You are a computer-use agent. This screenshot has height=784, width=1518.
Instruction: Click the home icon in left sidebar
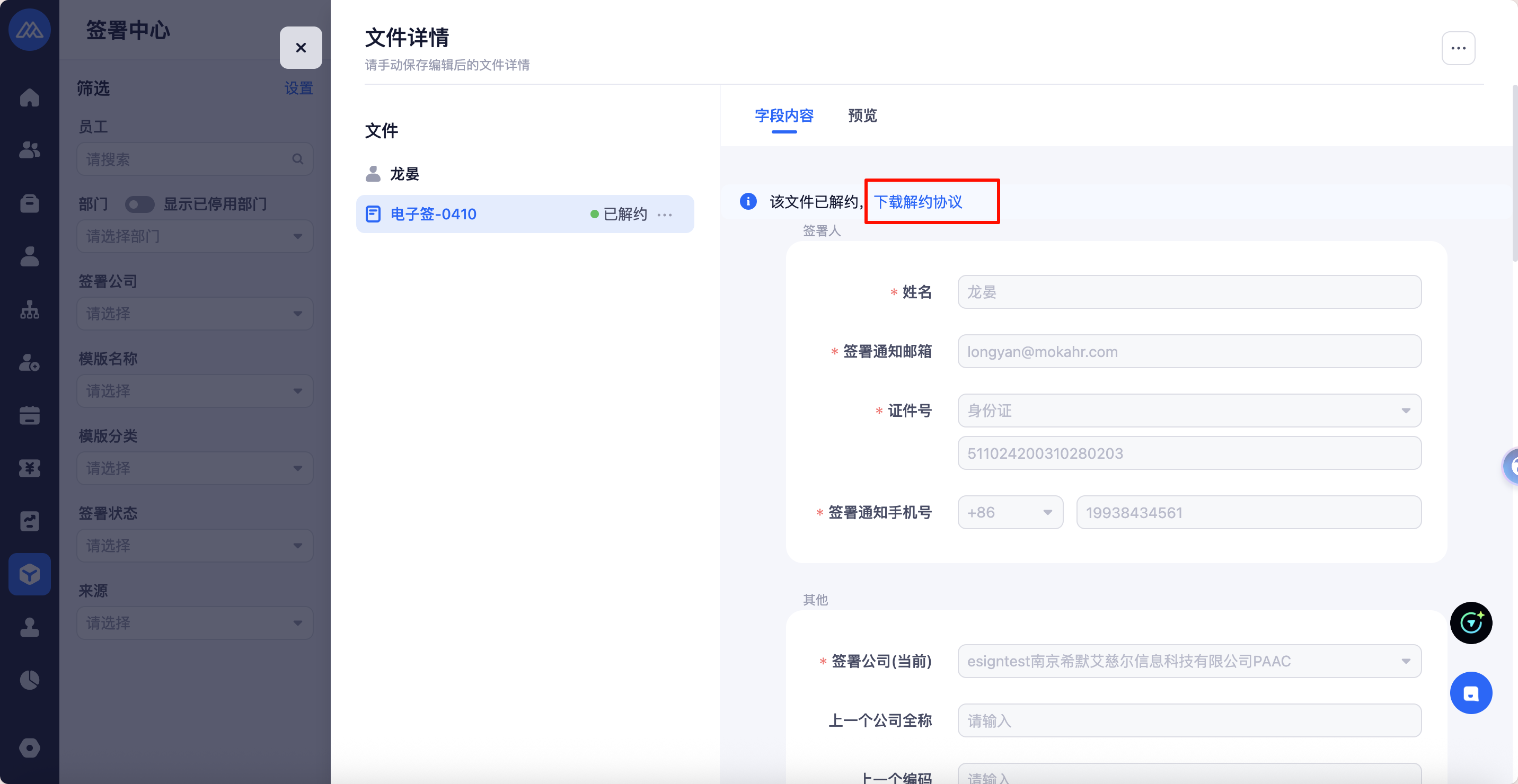[30, 97]
